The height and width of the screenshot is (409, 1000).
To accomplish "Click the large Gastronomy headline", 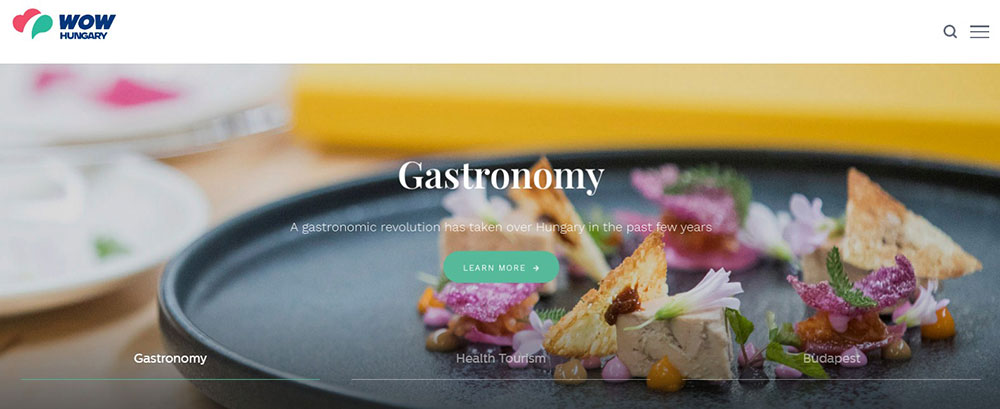I will (501, 176).
